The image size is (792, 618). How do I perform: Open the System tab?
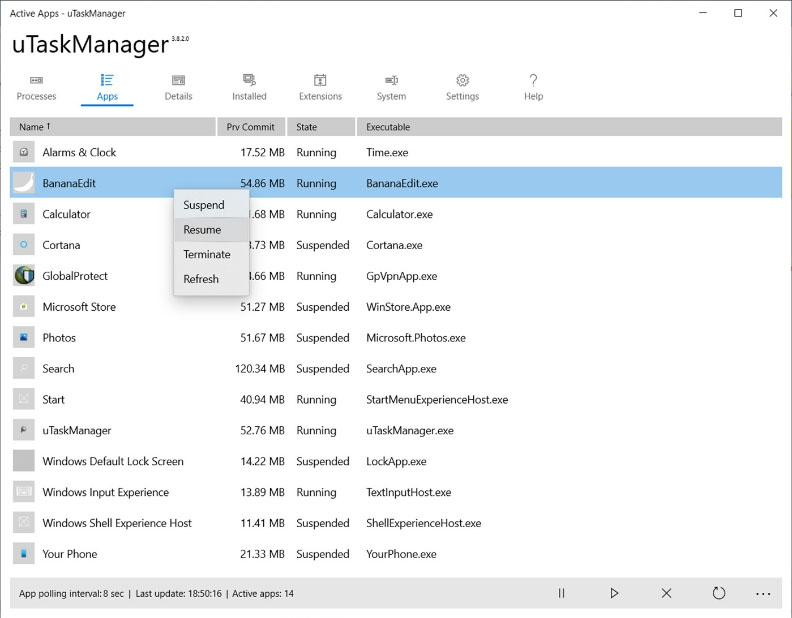(x=391, y=88)
